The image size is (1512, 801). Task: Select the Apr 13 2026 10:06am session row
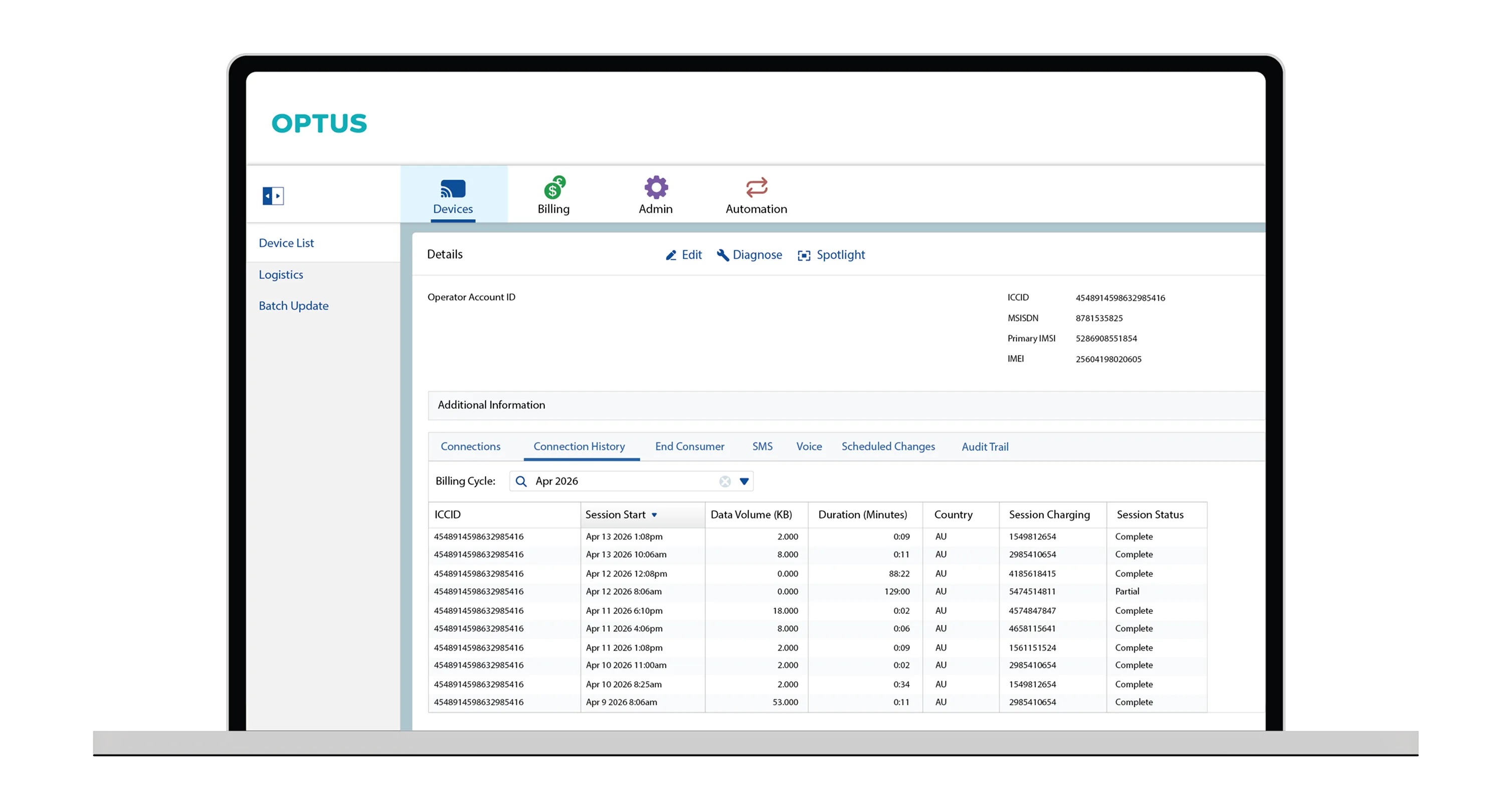click(x=818, y=554)
